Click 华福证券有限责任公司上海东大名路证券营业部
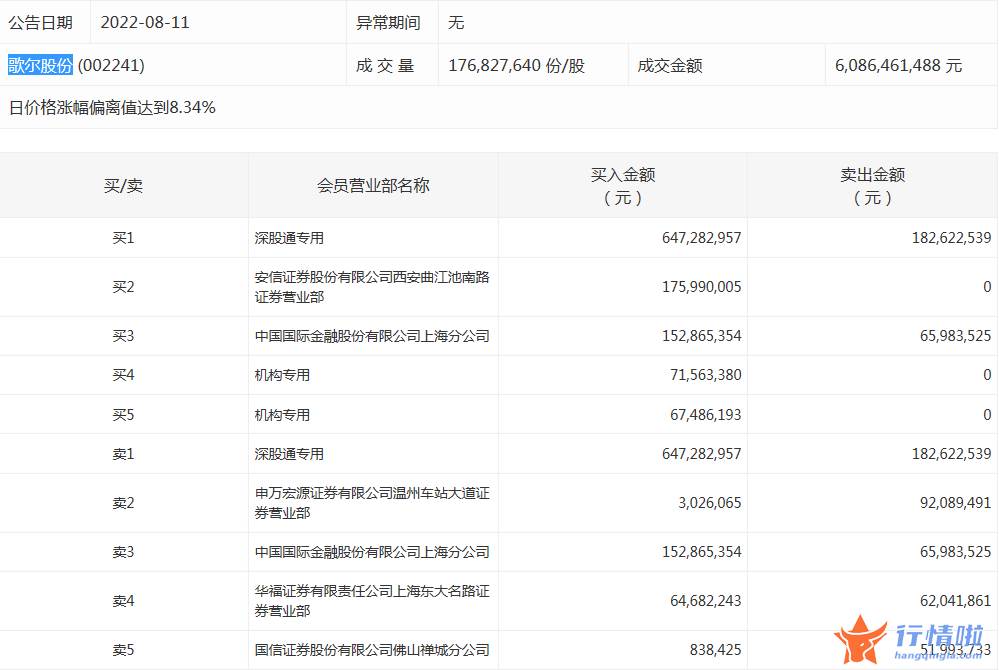The image size is (999, 670). pyautogui.click(x=372, y=601)
